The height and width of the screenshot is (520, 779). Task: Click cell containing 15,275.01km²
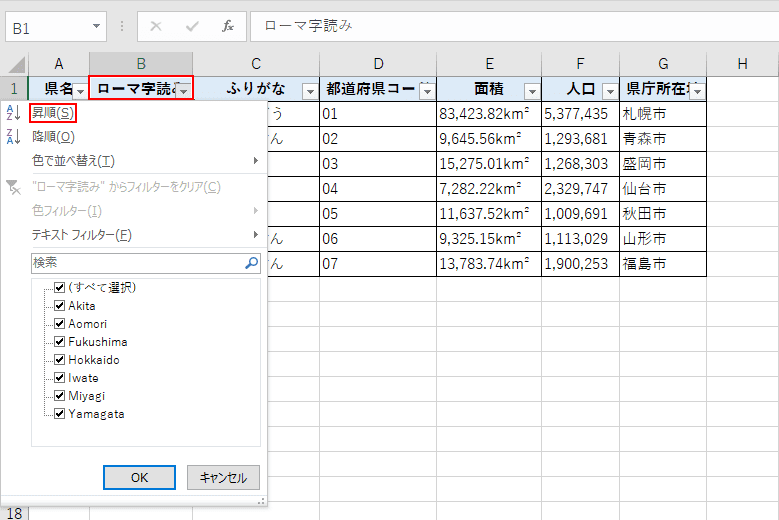point(489,164)
